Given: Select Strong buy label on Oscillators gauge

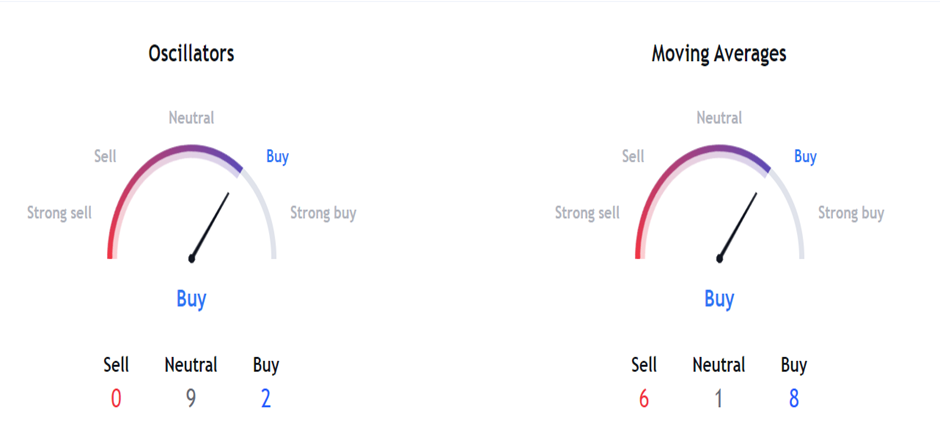Looking at the screenshot, I should pos(323,213).
